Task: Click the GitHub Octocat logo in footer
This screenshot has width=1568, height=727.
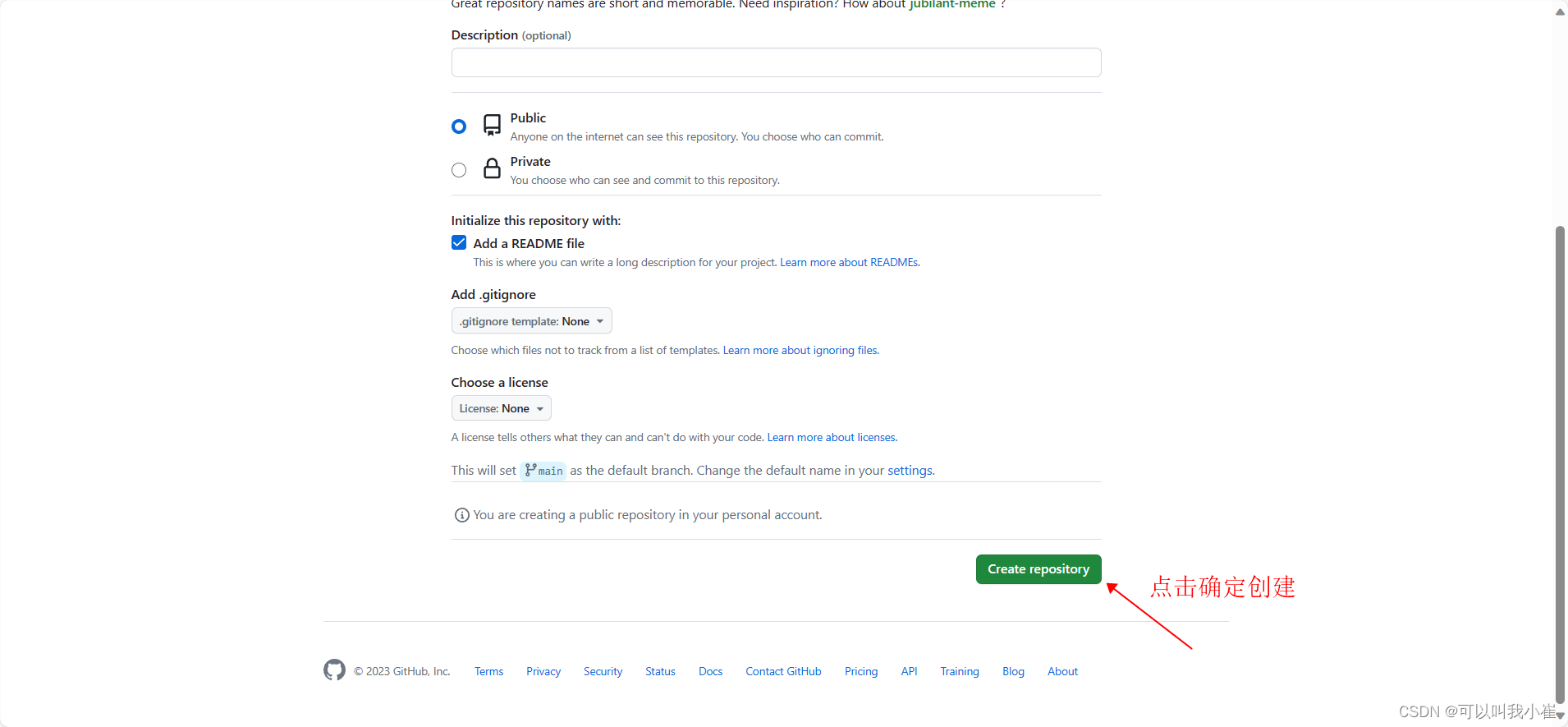Action: 334,670
